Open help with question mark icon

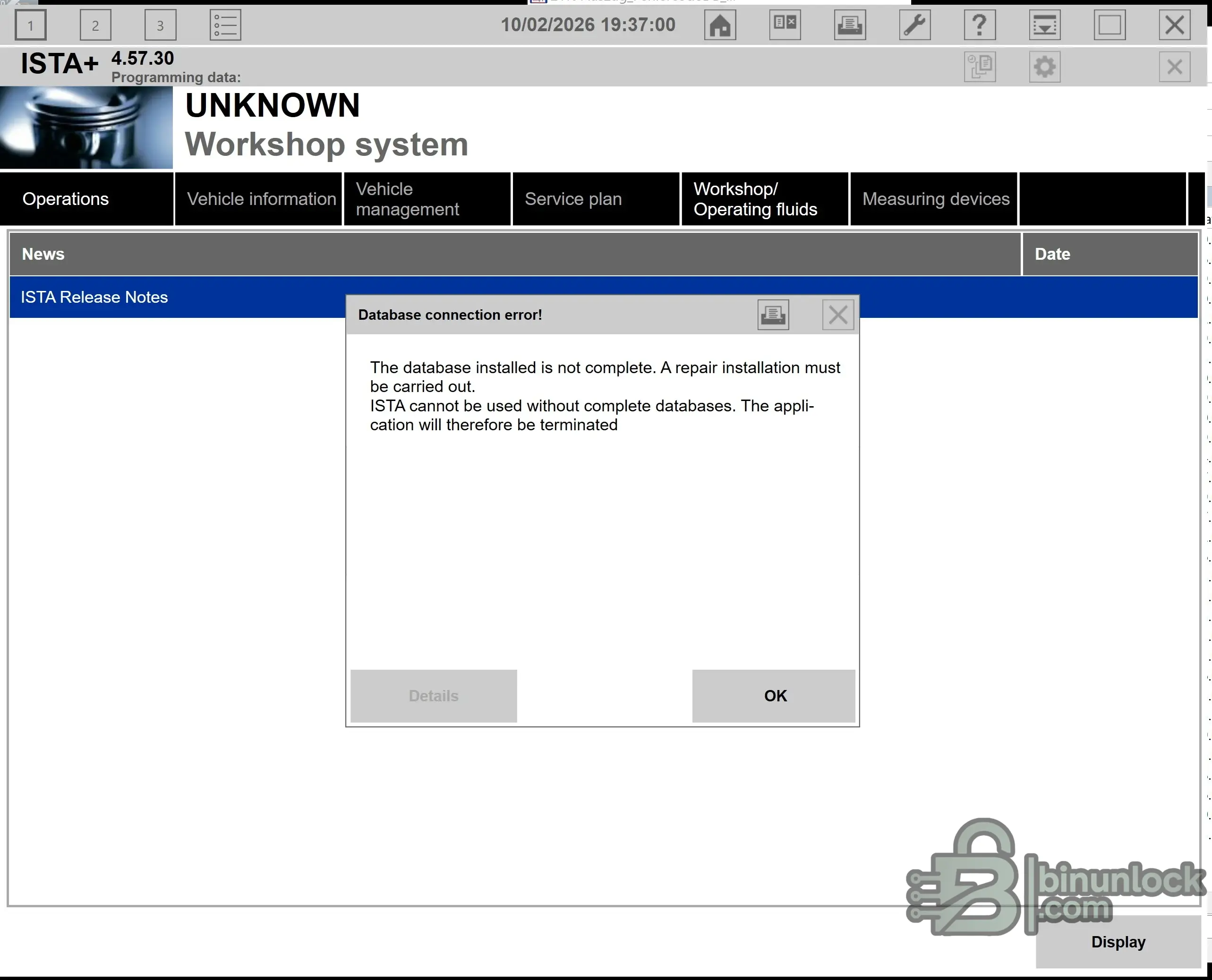[x=980, y=25]
